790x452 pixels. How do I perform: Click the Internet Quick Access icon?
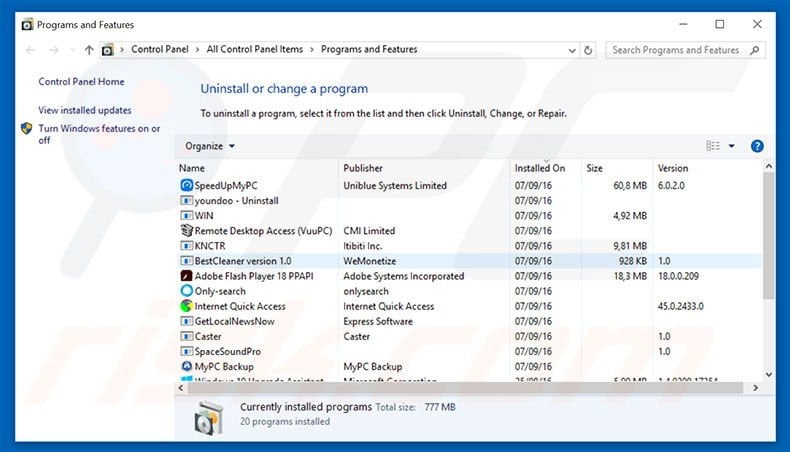(186, 306)
